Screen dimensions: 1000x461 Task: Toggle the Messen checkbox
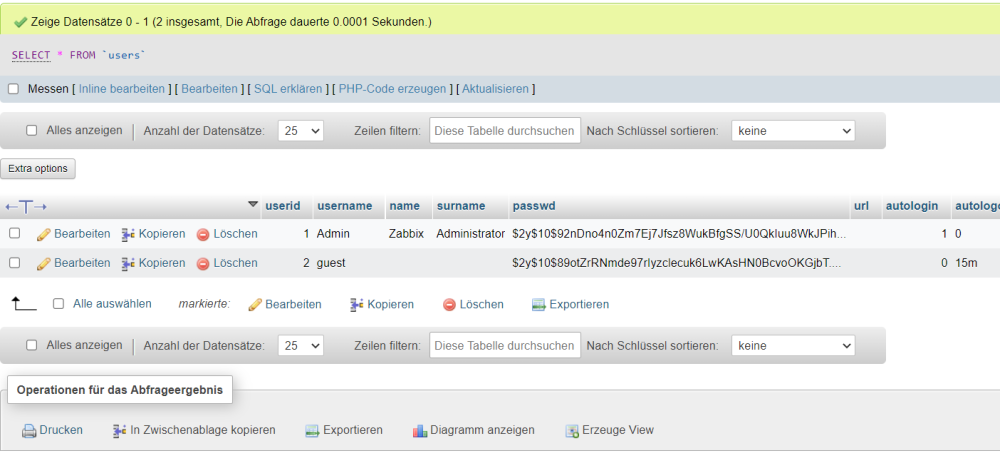(13, 89)
